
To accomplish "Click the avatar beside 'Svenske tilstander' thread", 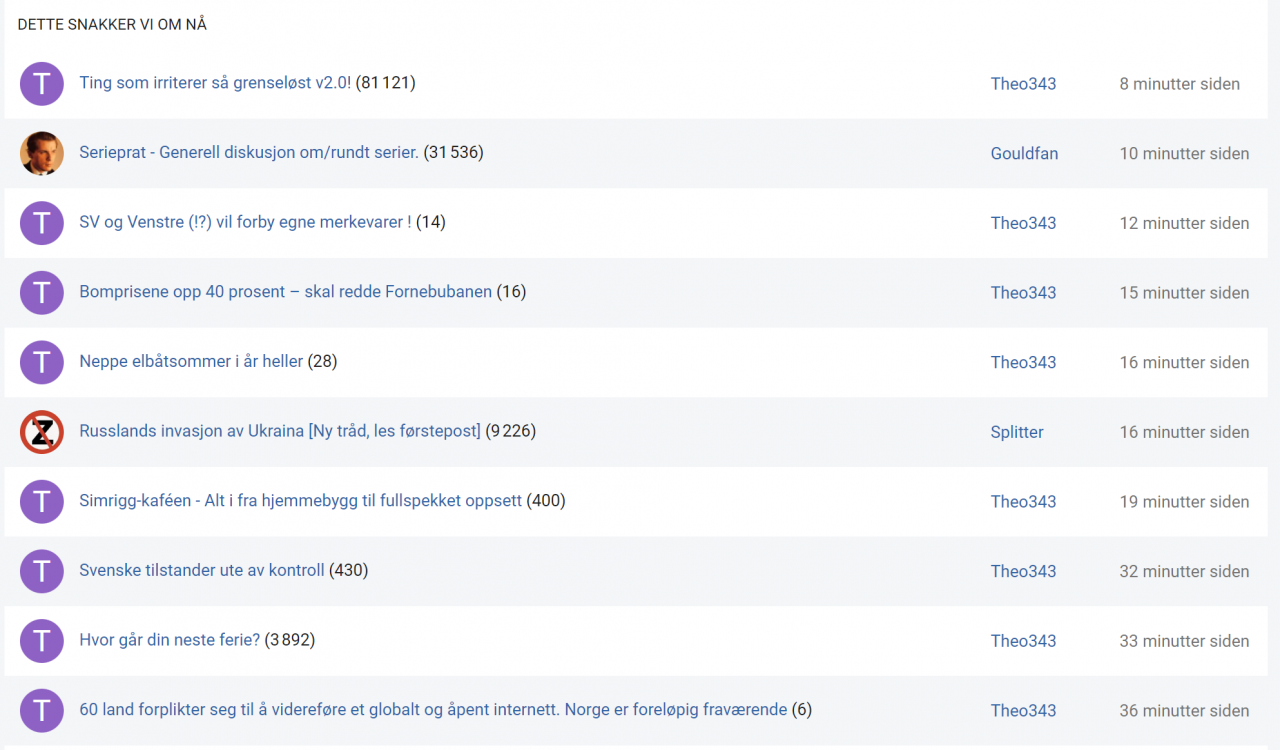I will click(42, 571).
